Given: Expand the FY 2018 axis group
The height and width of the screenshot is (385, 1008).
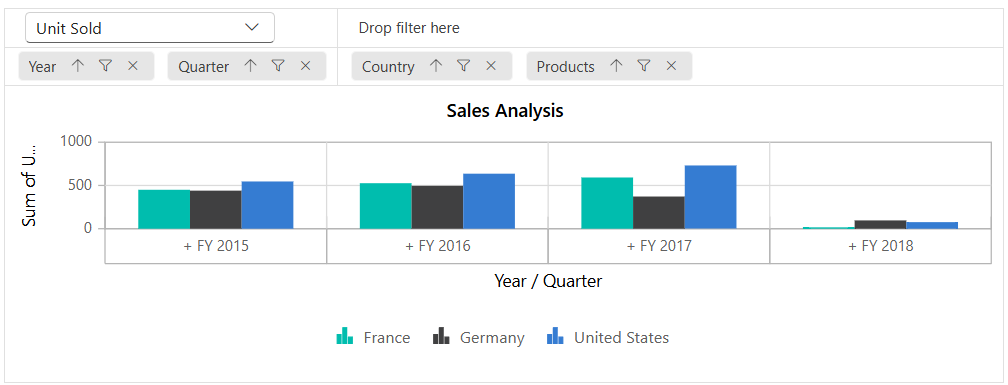Looking at the screenshot, I should coord(881,246).
